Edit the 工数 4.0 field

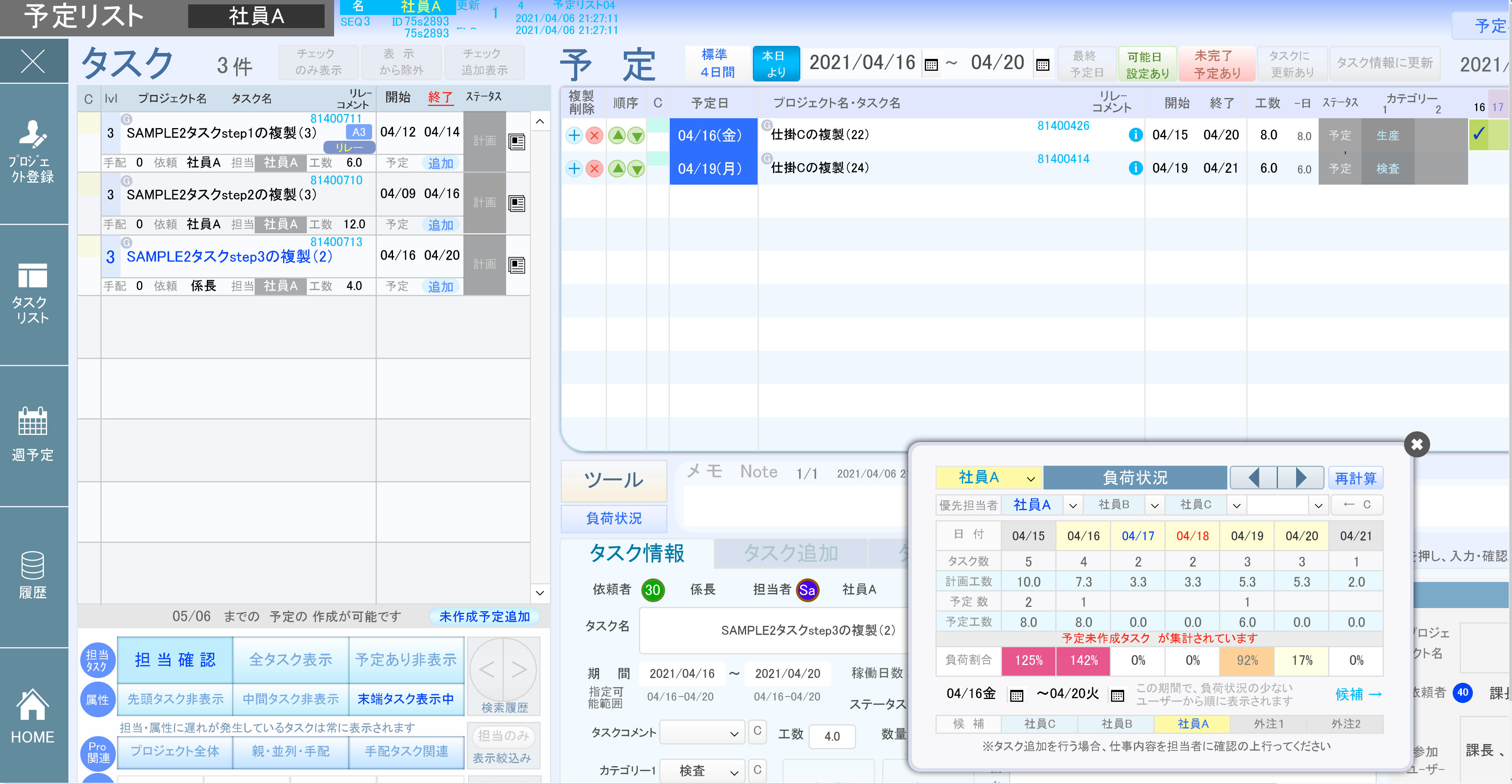[x=832, y=736]
